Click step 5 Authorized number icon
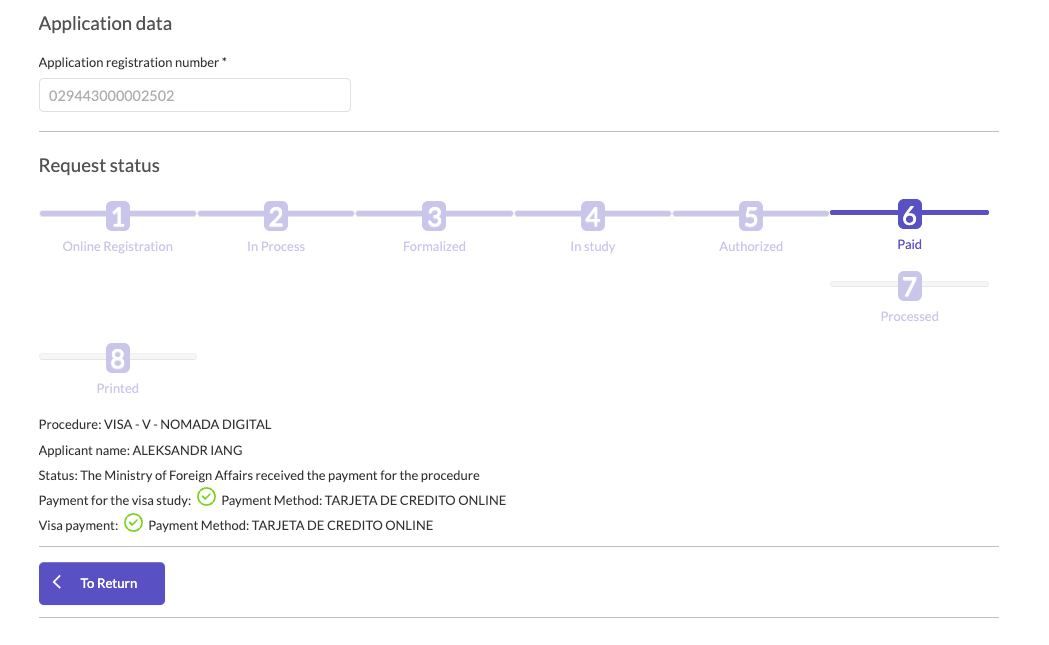The width and height of the screenshot is (1049, 645). click(751, 217)
